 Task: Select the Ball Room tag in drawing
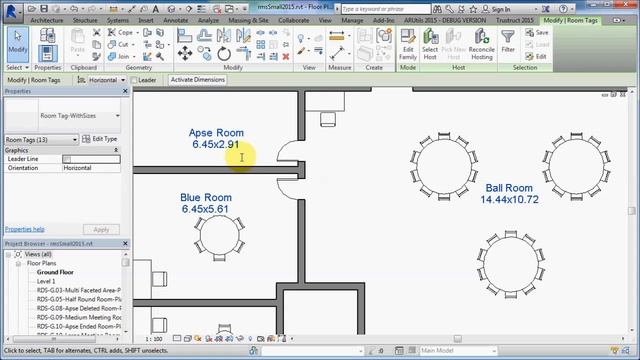509,193
